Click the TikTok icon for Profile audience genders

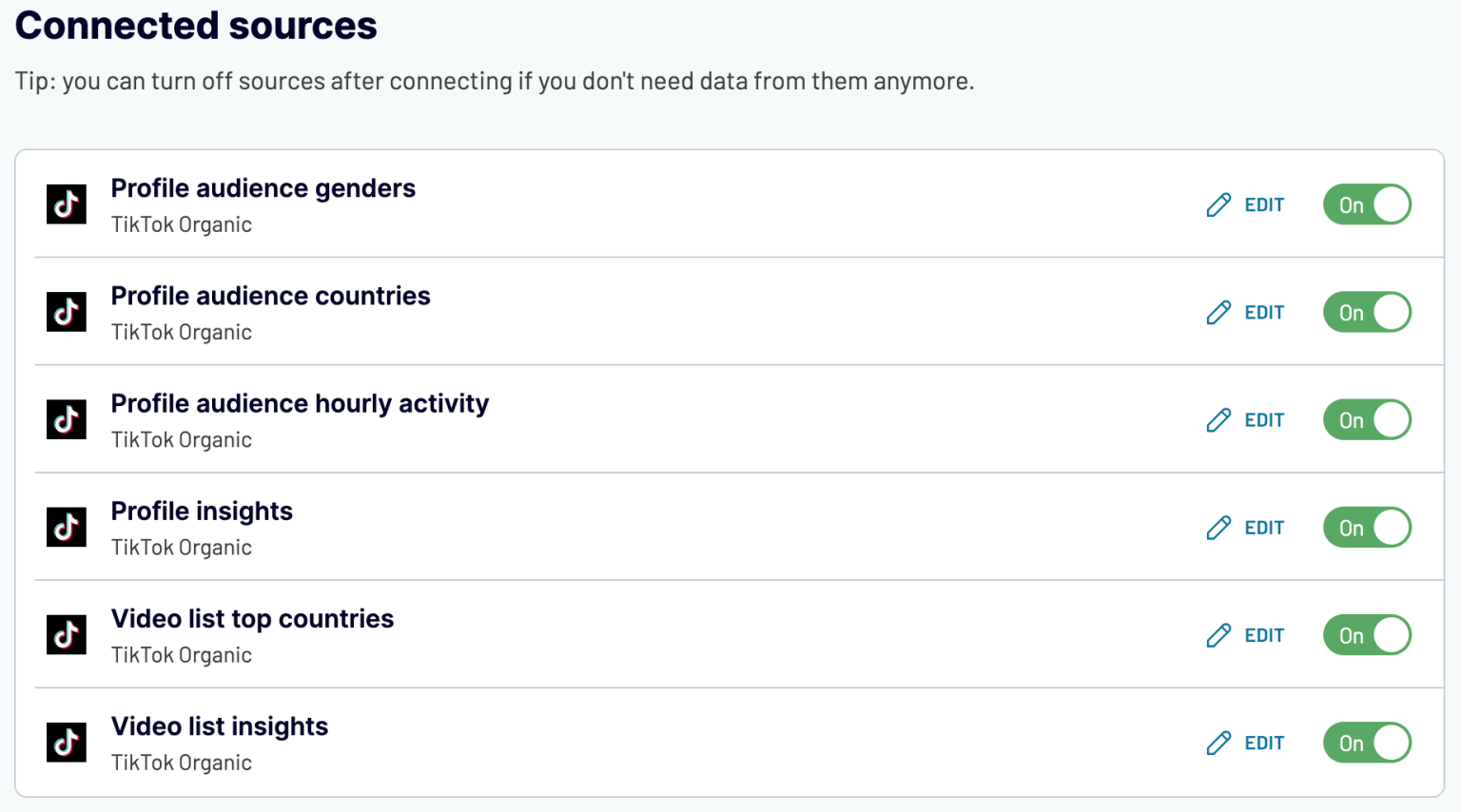pyautogui.click(x=66, y=203)
